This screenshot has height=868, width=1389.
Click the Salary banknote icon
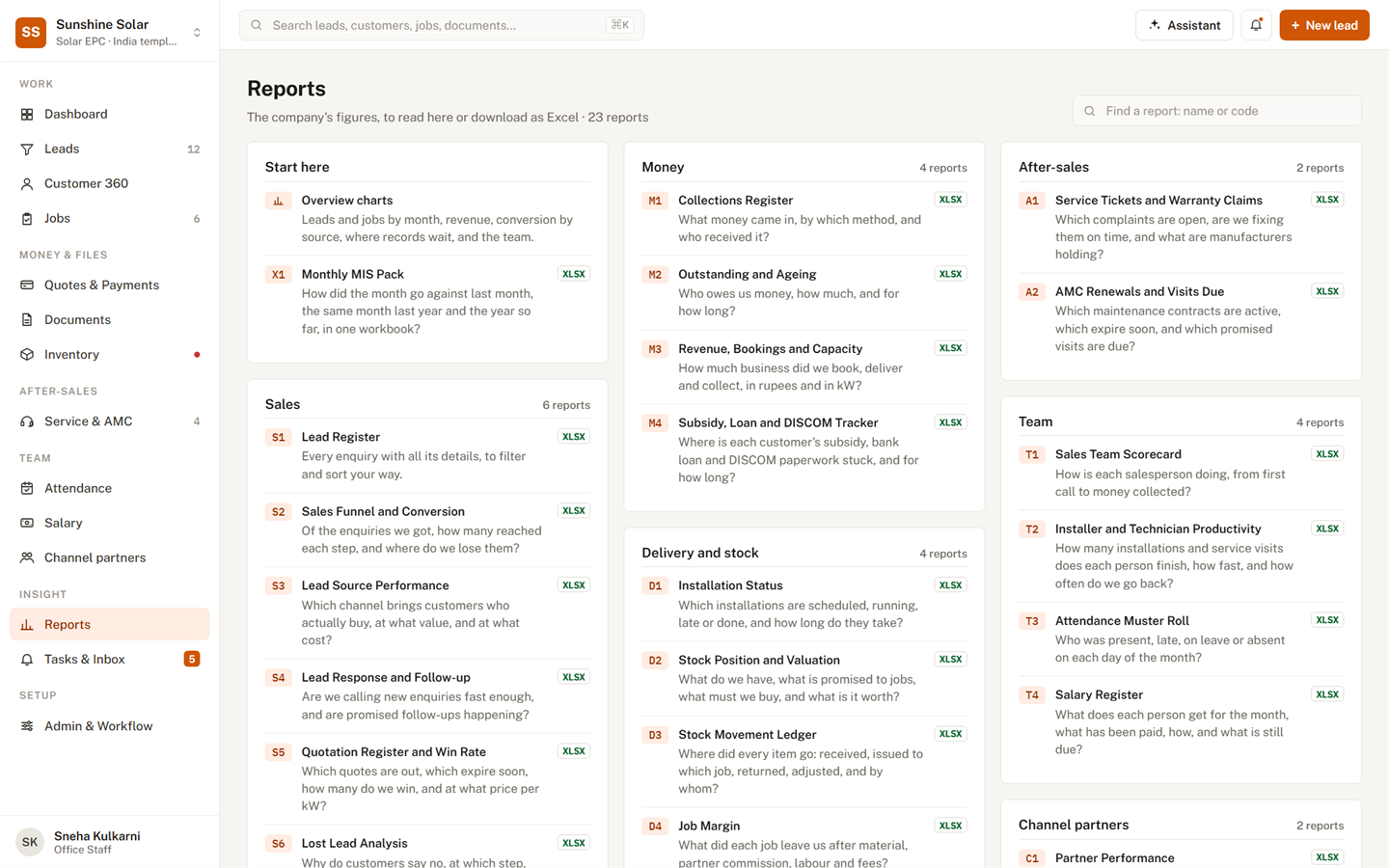pyautogui.click(x=27, y=523)
